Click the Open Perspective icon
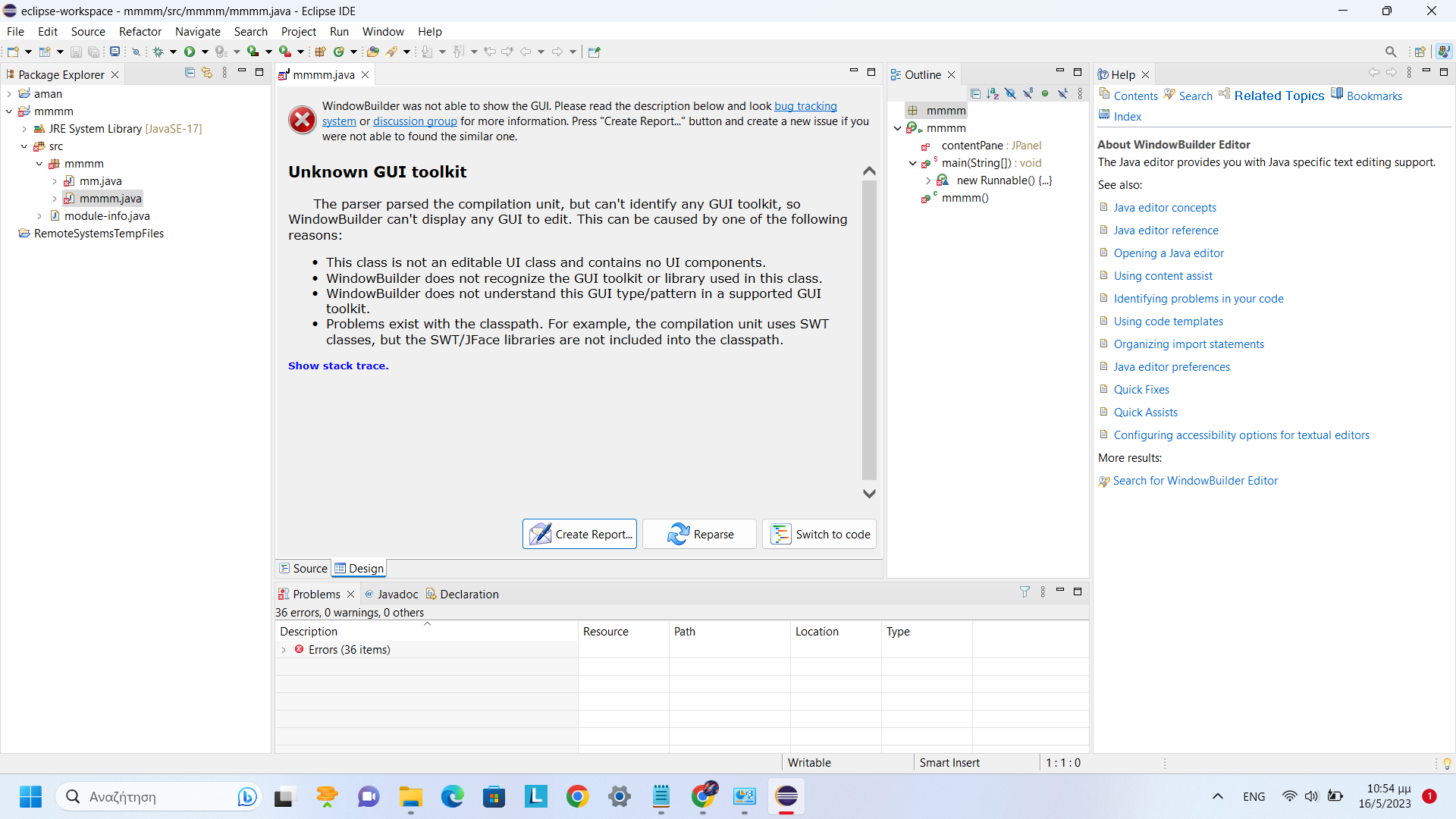The image size is (1456, 819). point(1420,52)
